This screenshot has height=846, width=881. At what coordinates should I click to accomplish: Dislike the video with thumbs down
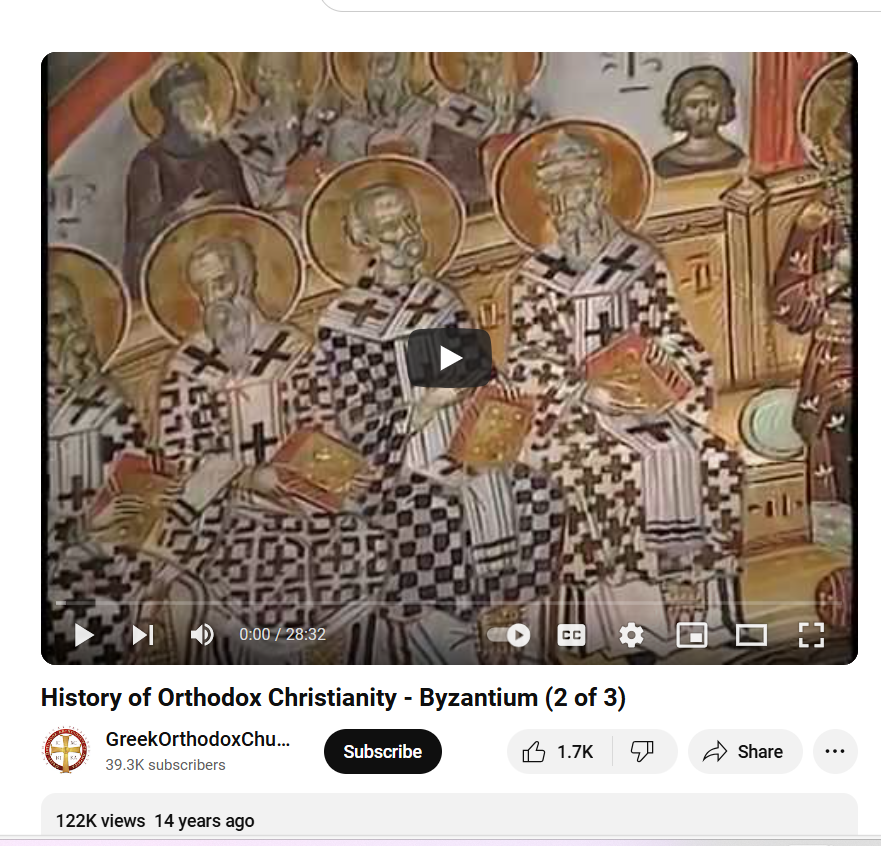point(644,752)
